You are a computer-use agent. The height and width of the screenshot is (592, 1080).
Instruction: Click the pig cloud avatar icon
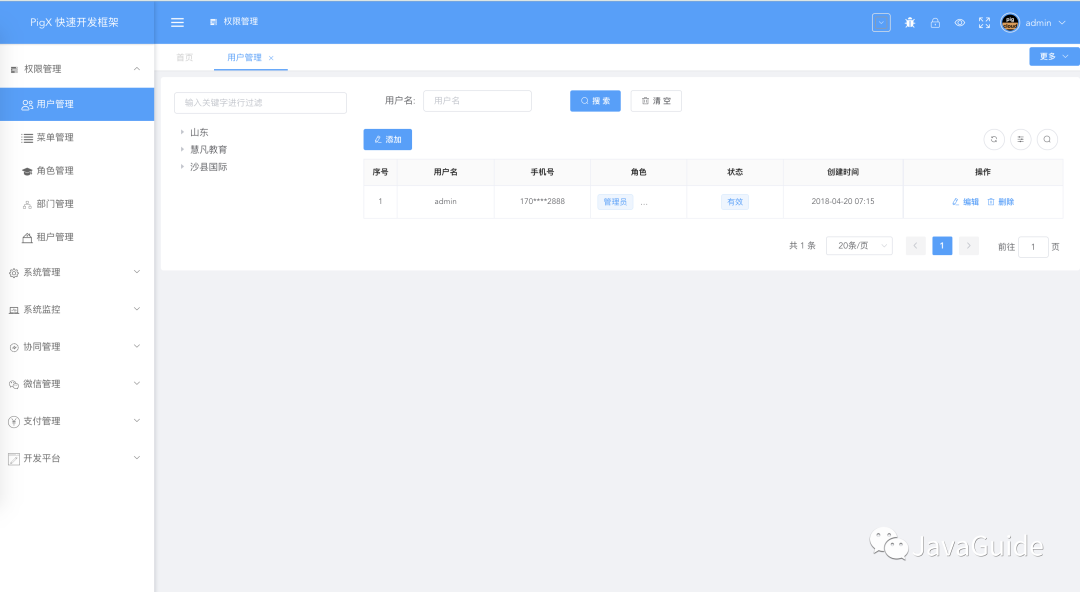pyautogui.click(x=1009, y=22)
